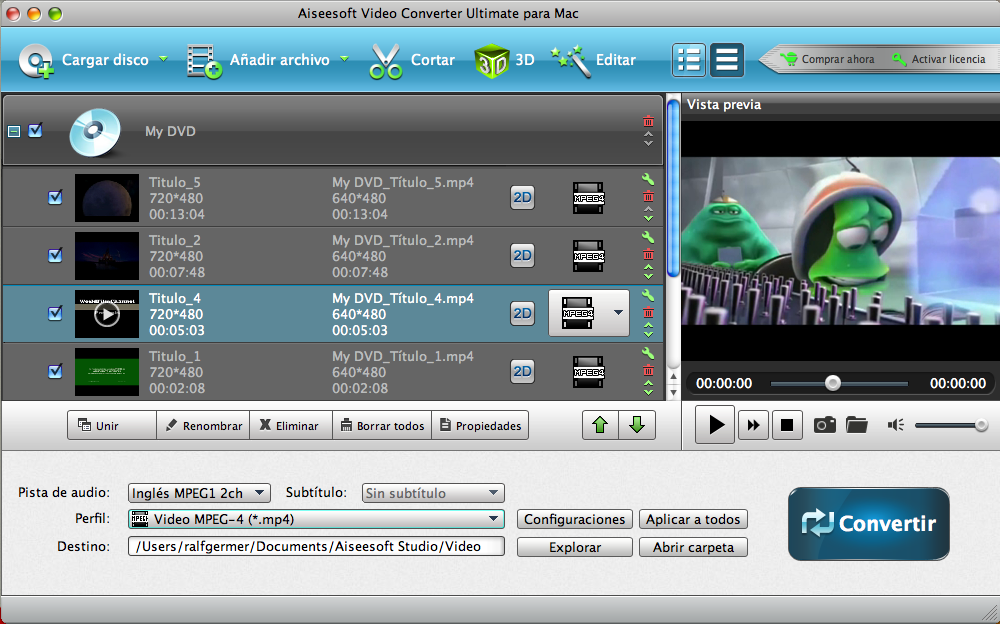Click the Añadir archivo film icon
The height and width of the screenshot is (624, 1000).
203,61
